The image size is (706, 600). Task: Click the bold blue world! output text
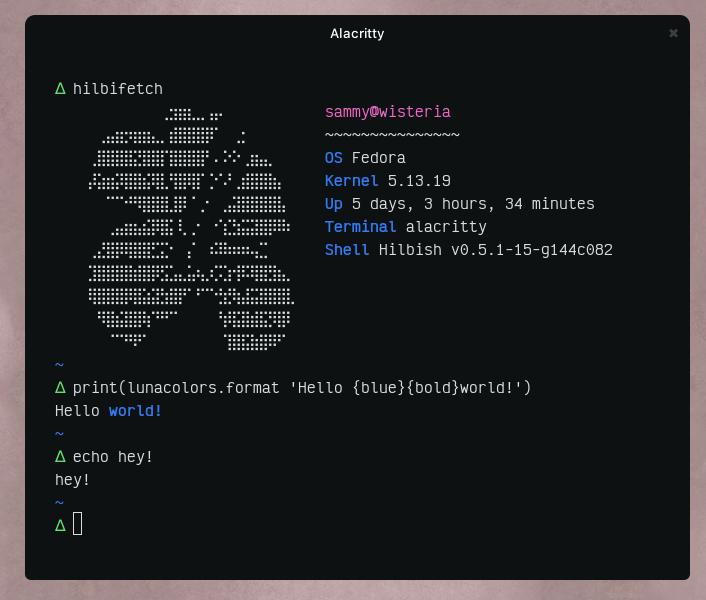[x=135, y=411]
